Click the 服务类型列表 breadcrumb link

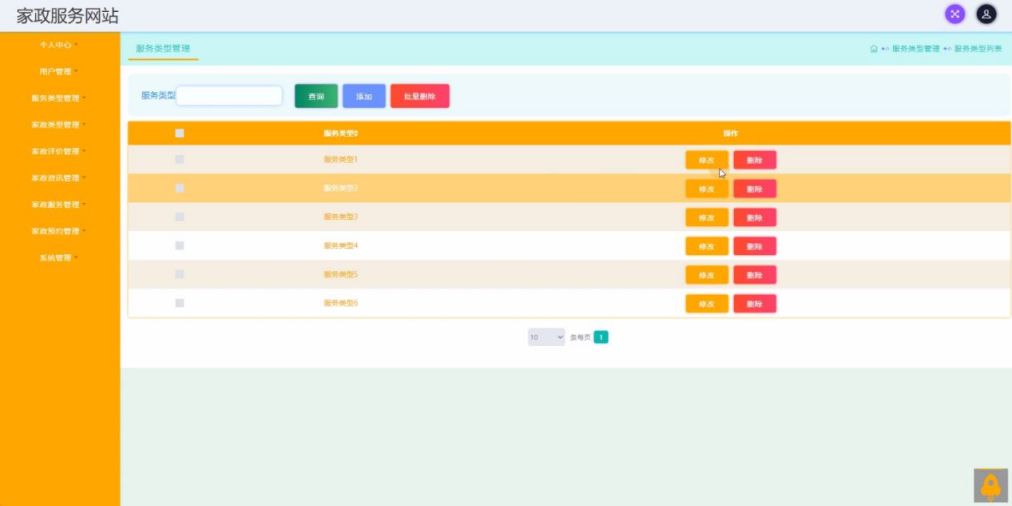[978, 48]
